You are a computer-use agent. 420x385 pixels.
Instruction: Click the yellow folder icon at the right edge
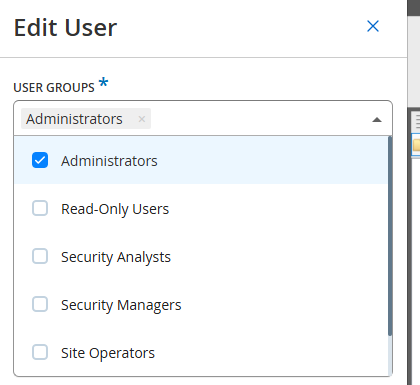tap(417, 145)
